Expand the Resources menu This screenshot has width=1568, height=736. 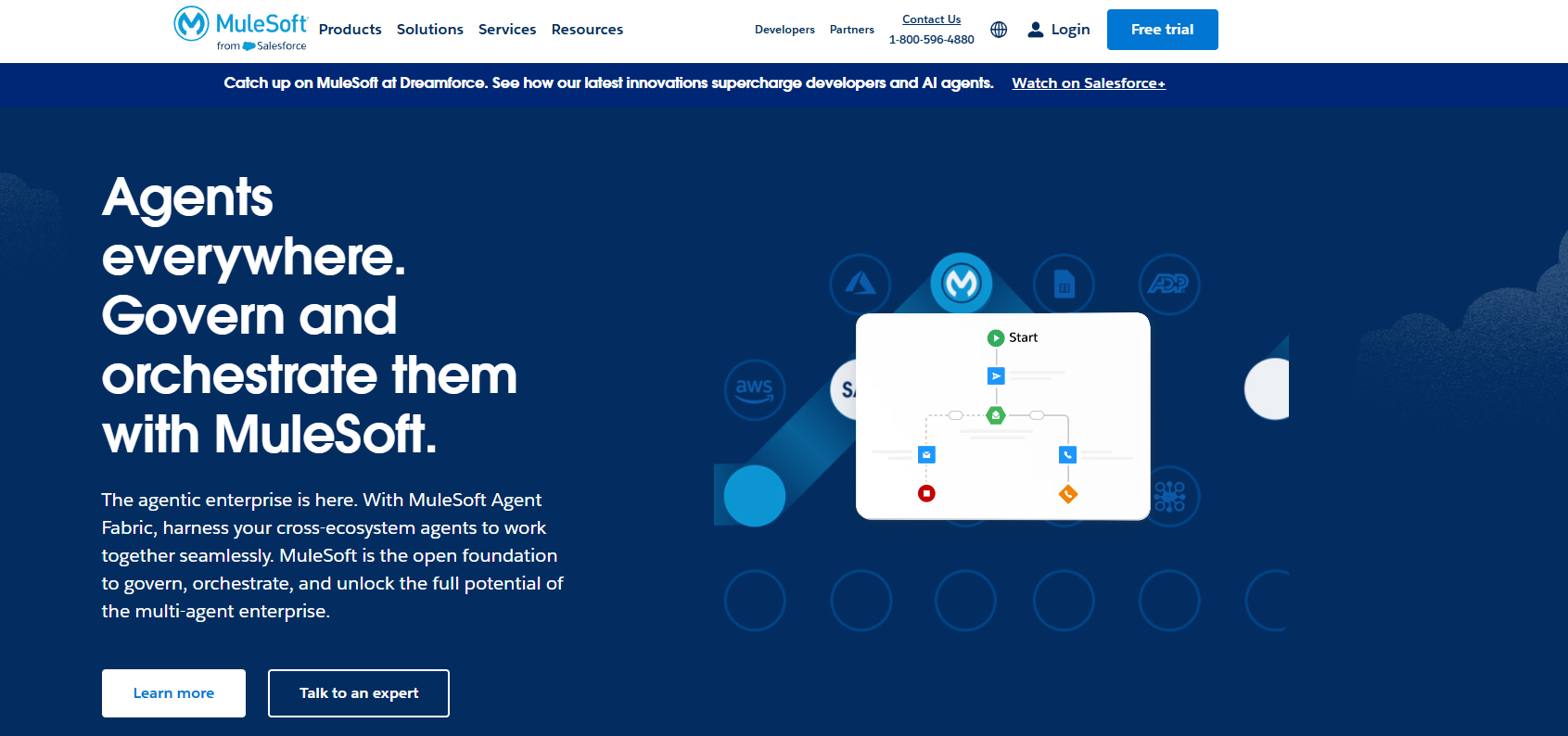(x=587, y=30)
